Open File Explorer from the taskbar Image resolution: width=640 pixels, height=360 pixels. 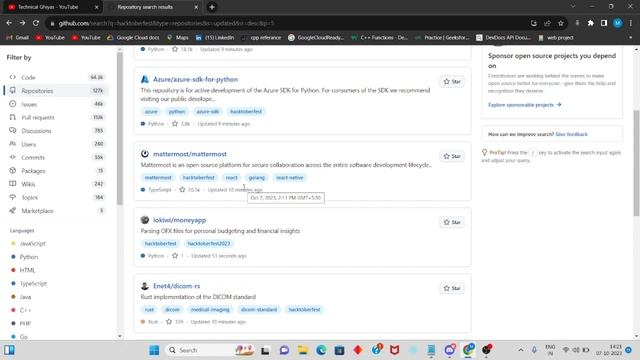coord(302,350)
